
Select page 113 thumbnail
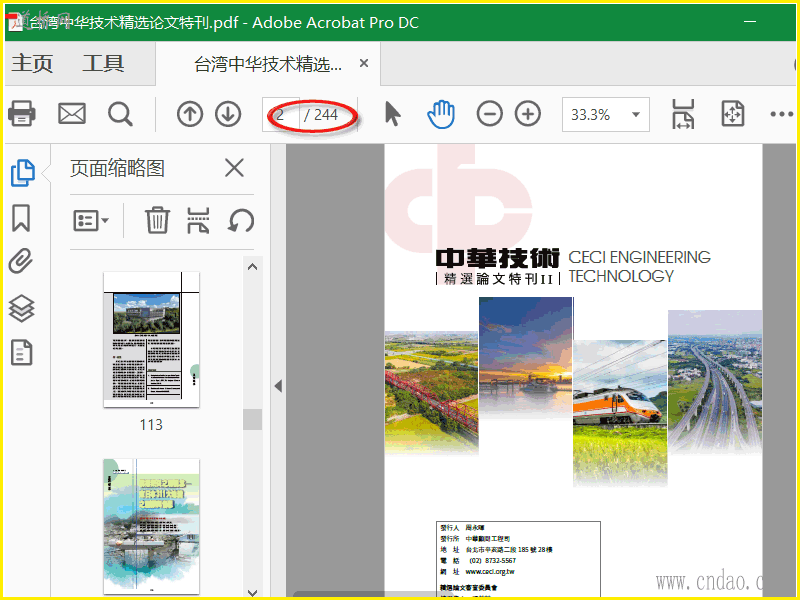(x=151, y=339)
